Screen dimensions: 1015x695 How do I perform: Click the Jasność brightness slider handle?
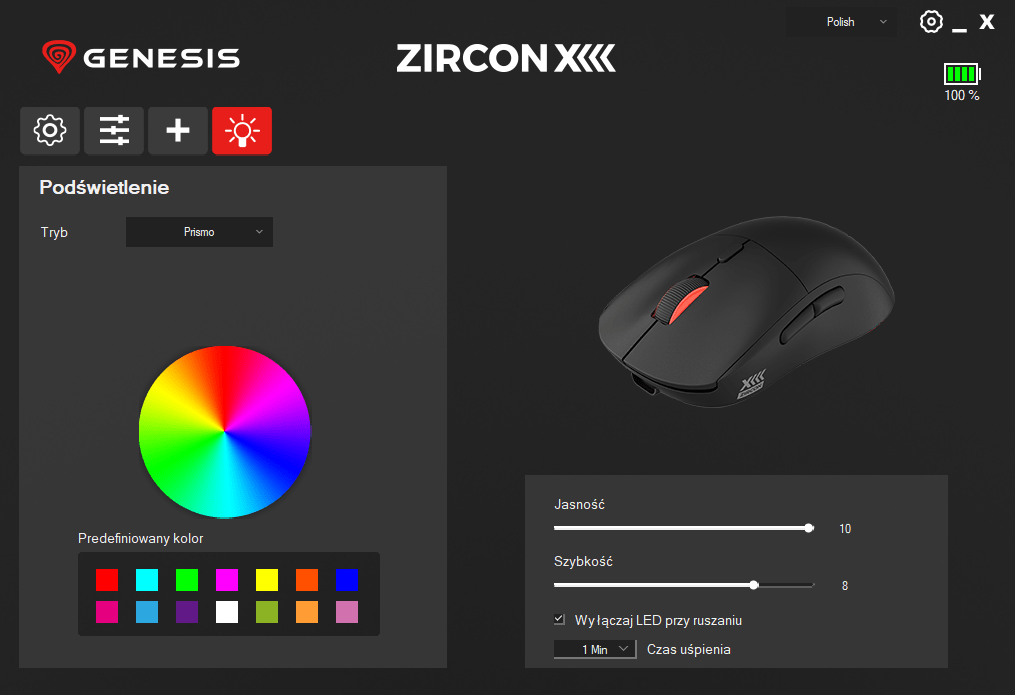809,528
